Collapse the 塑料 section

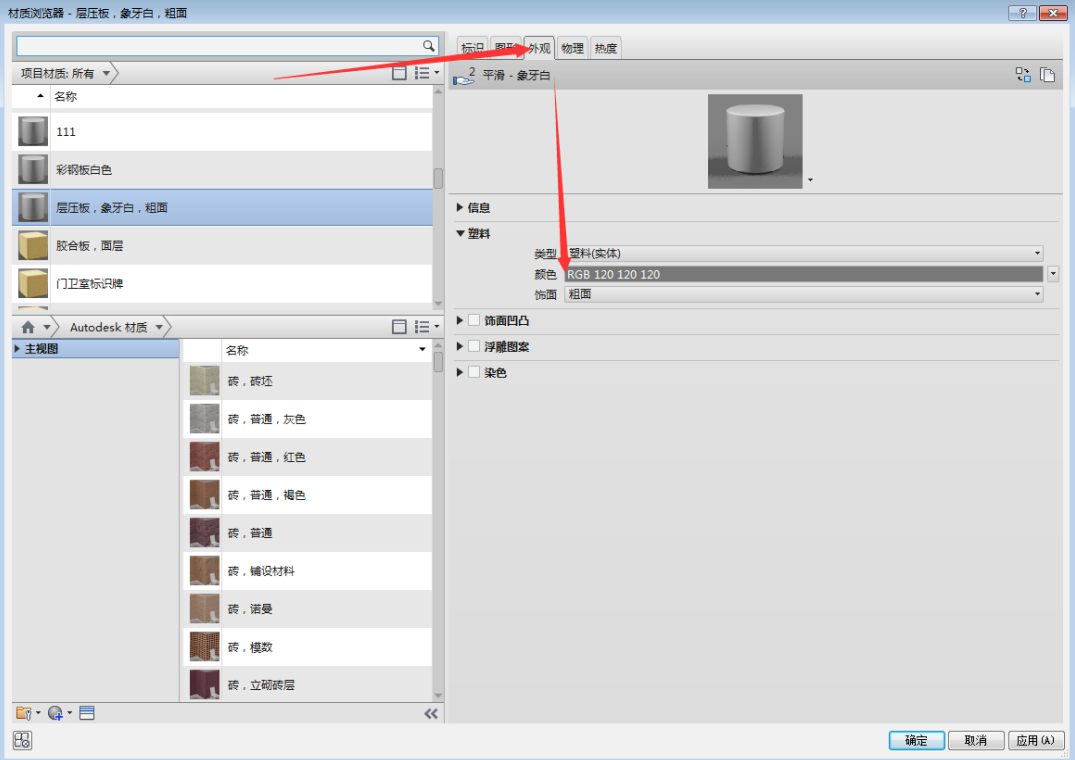[x=460, y=233]
